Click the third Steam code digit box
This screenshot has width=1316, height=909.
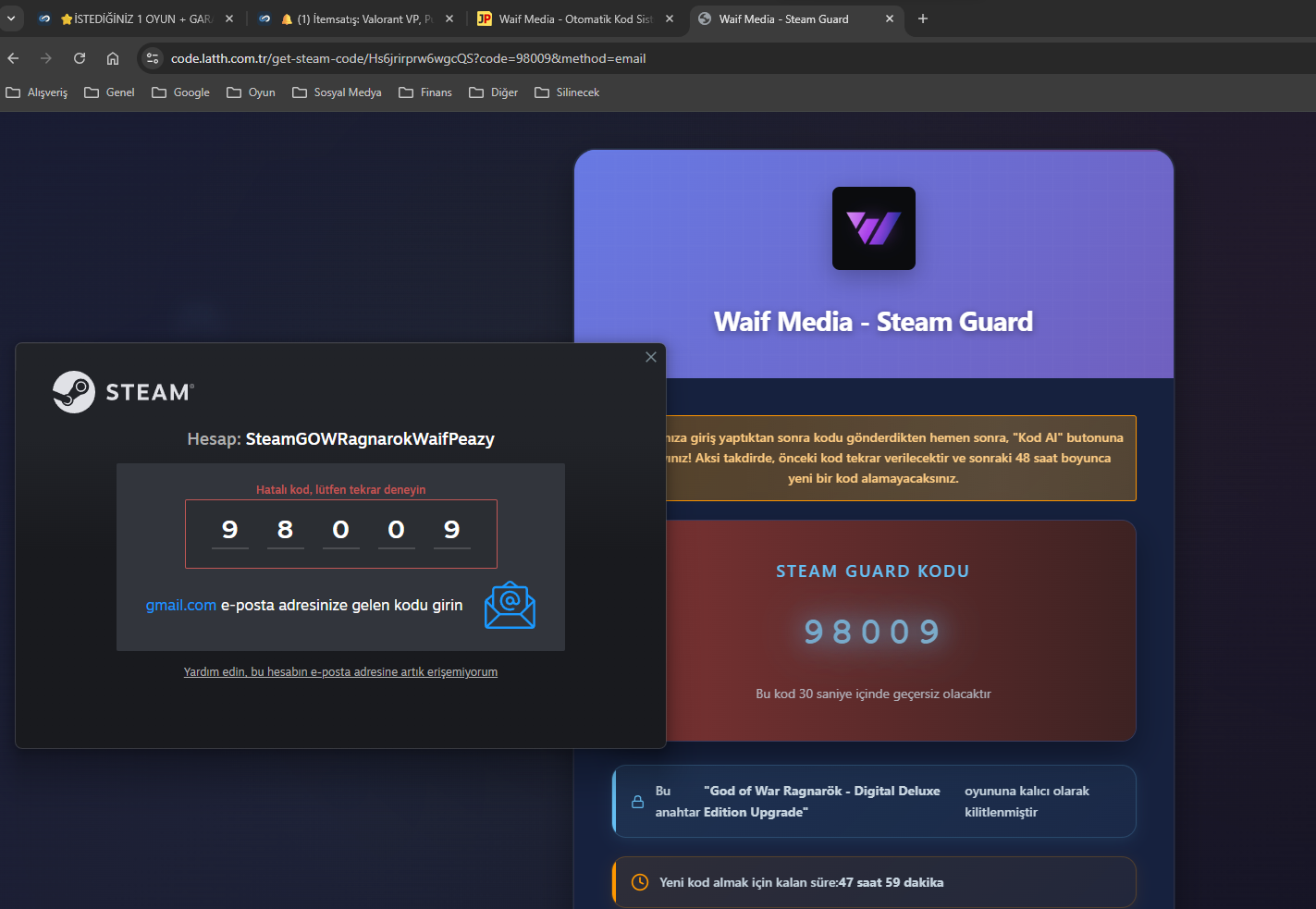click(x=341, y=531)
